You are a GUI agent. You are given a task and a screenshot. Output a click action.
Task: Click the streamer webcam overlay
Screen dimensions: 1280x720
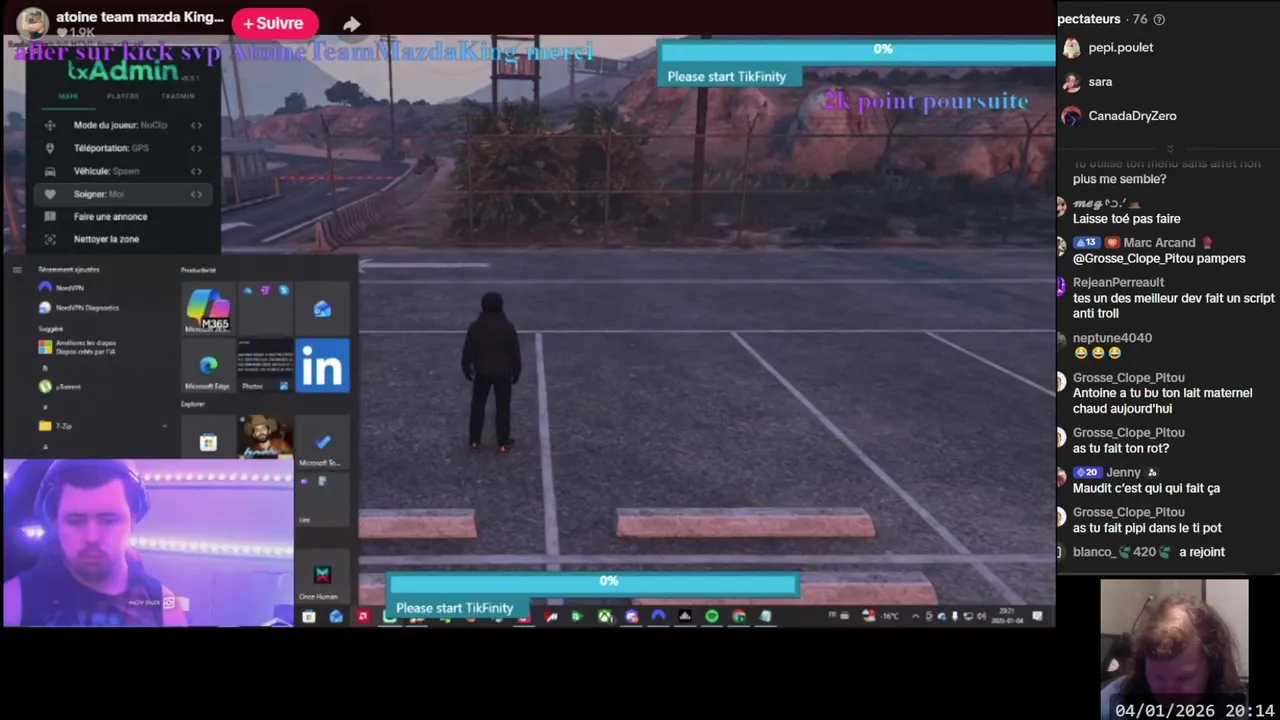tap(148, 543)
